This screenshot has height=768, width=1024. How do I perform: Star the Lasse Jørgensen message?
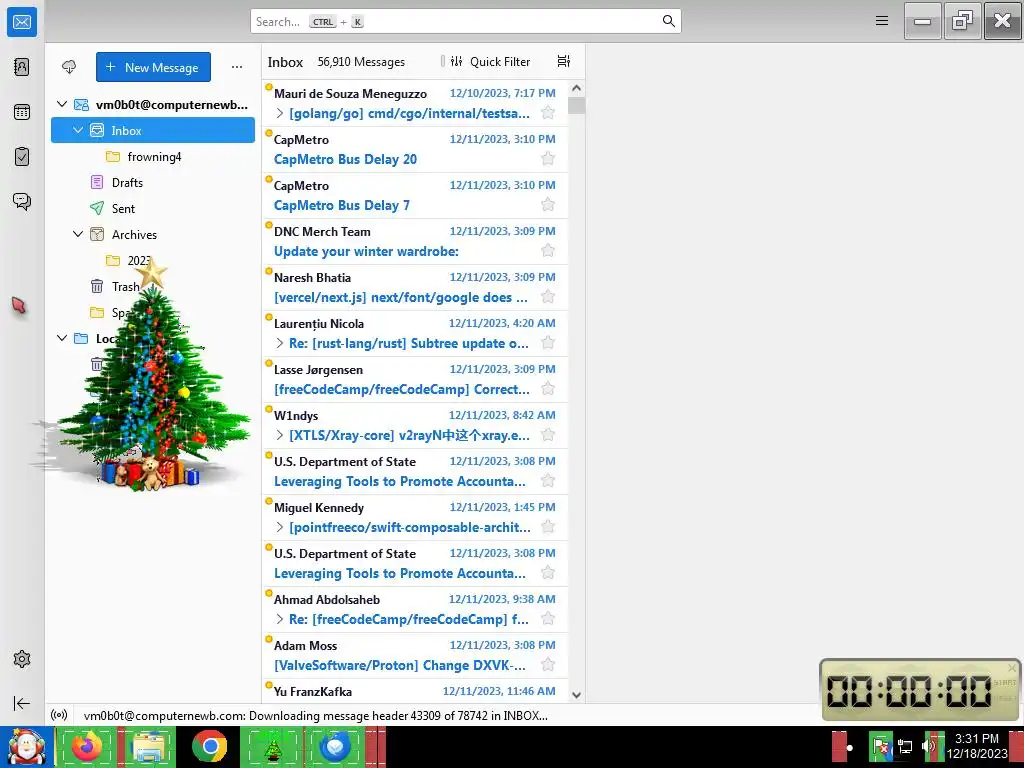pyautogui.click(x=548, y=389)
